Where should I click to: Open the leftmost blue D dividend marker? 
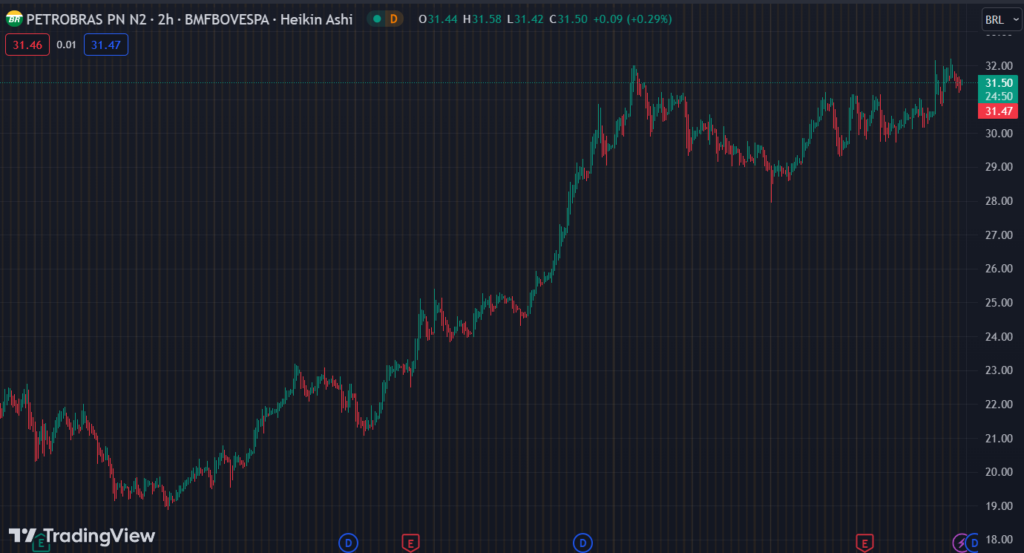pos(348,543)
